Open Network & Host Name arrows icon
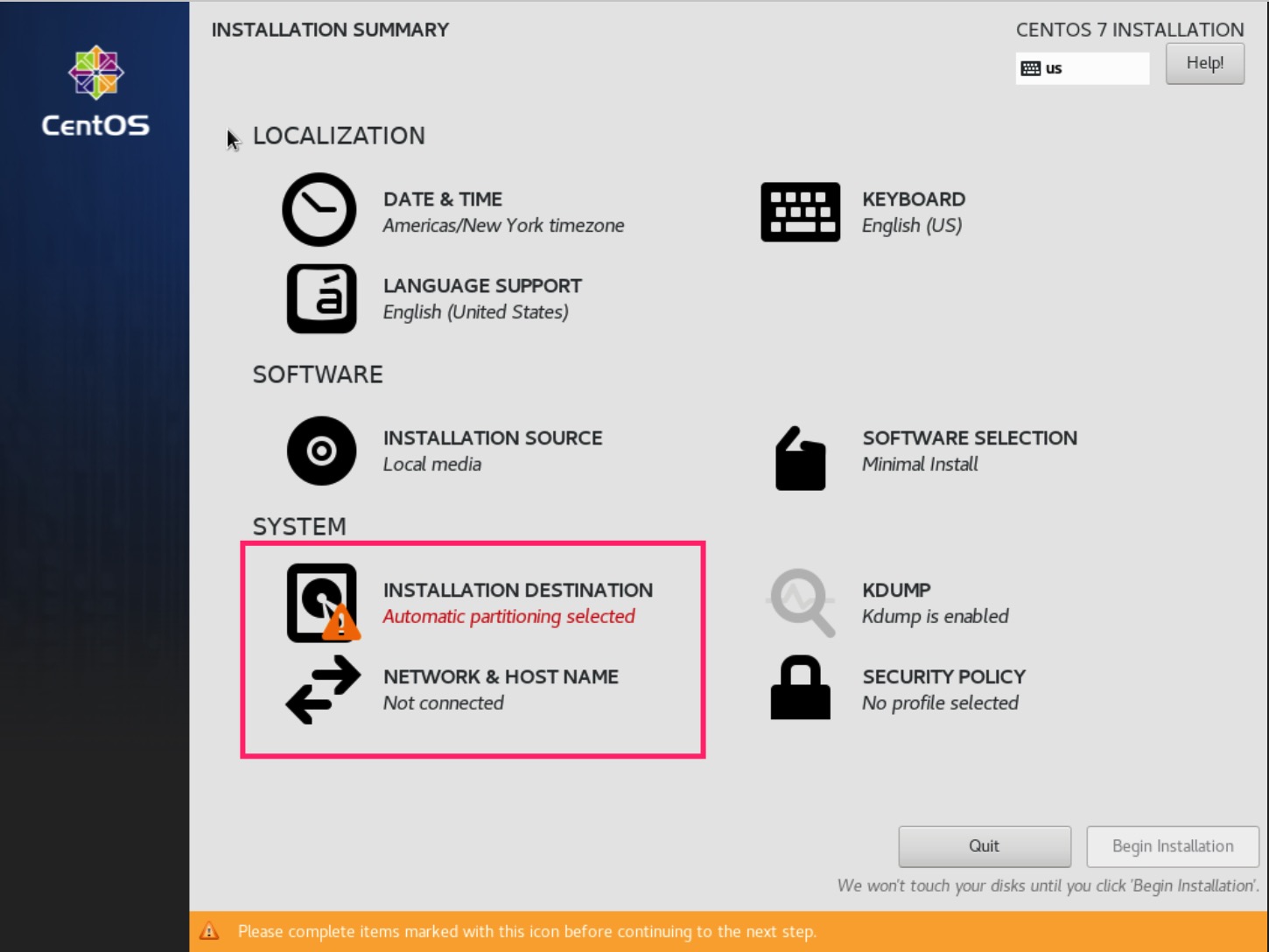1269x952 pixels. [x=323, y=689]
